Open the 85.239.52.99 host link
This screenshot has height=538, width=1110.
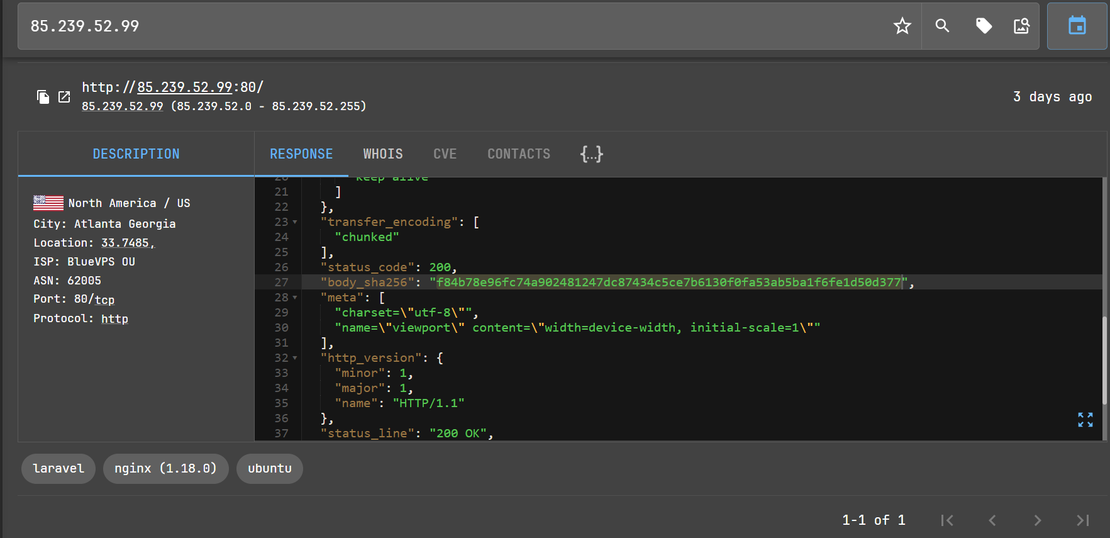185,87
